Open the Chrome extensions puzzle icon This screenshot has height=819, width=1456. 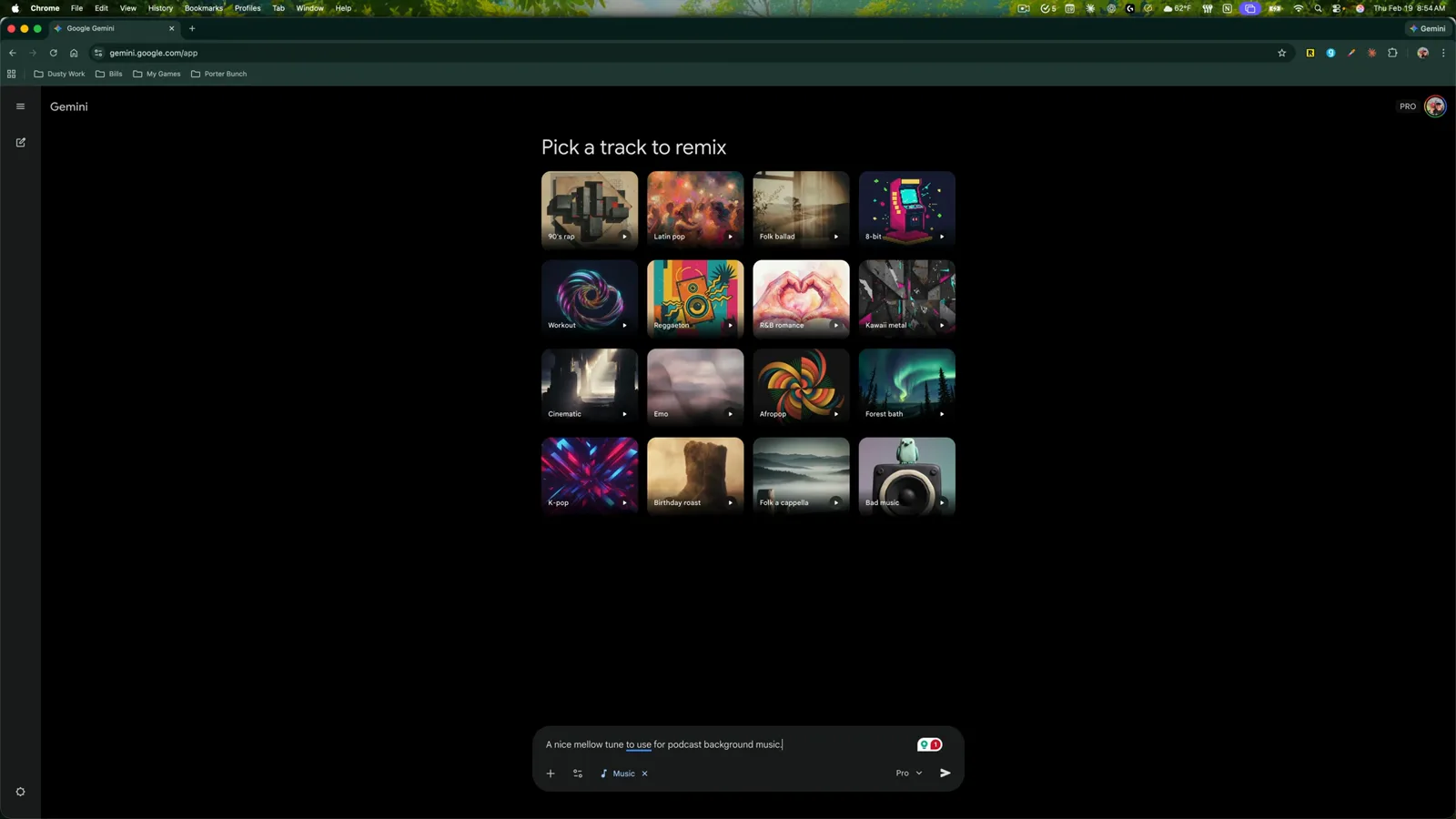pos(1392,53)
